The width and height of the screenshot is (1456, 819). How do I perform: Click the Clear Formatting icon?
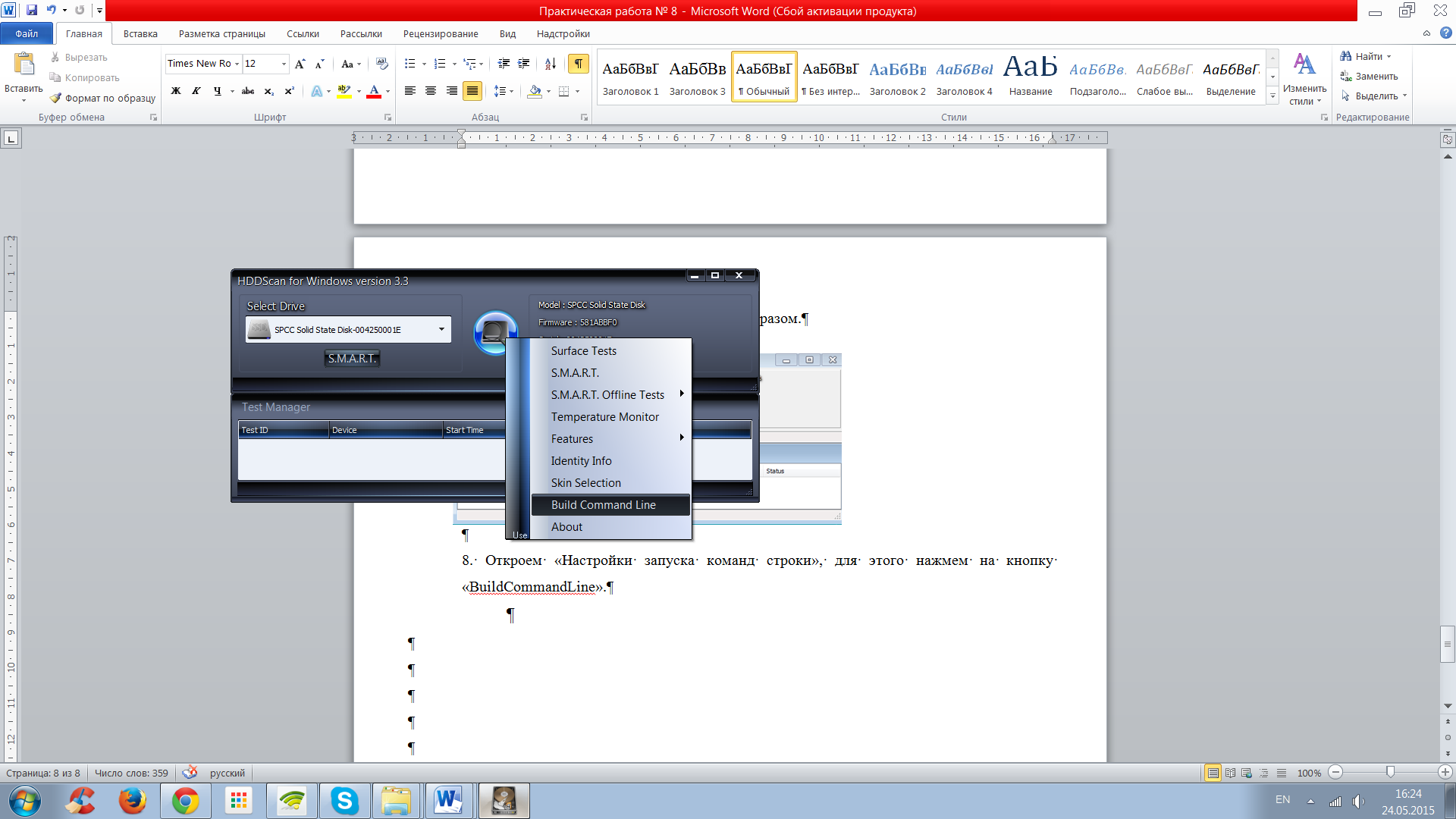coord(381,64)
